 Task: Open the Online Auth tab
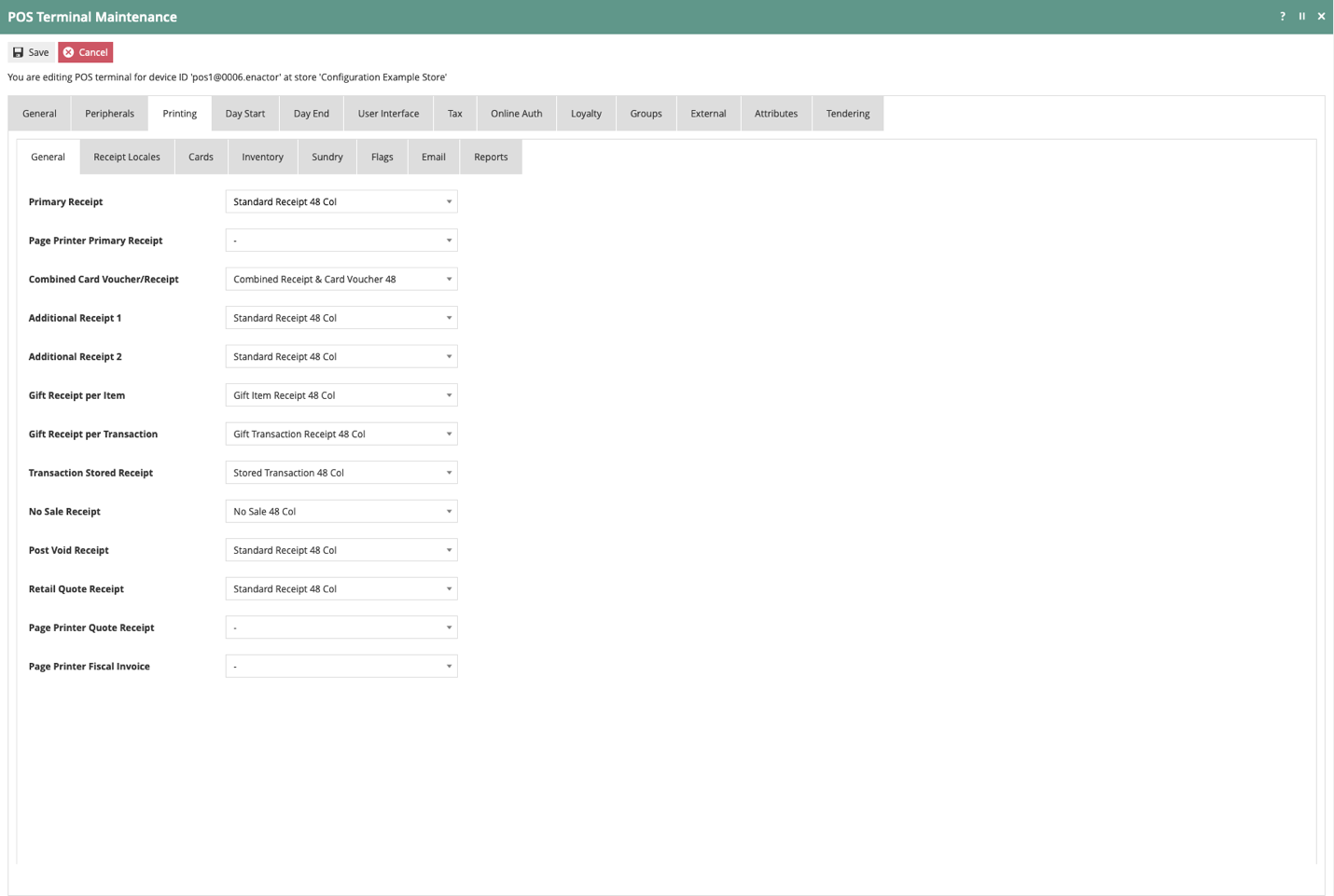point(517,114)
